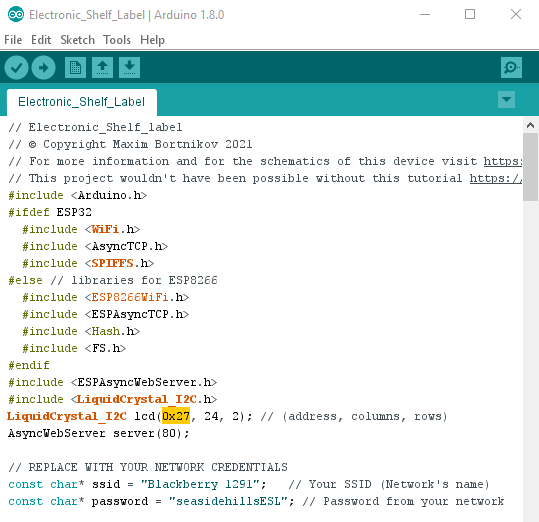This screenshot has width=539, height=522.
Task: Click the Verify checkmark button
Action: point(16,68)
